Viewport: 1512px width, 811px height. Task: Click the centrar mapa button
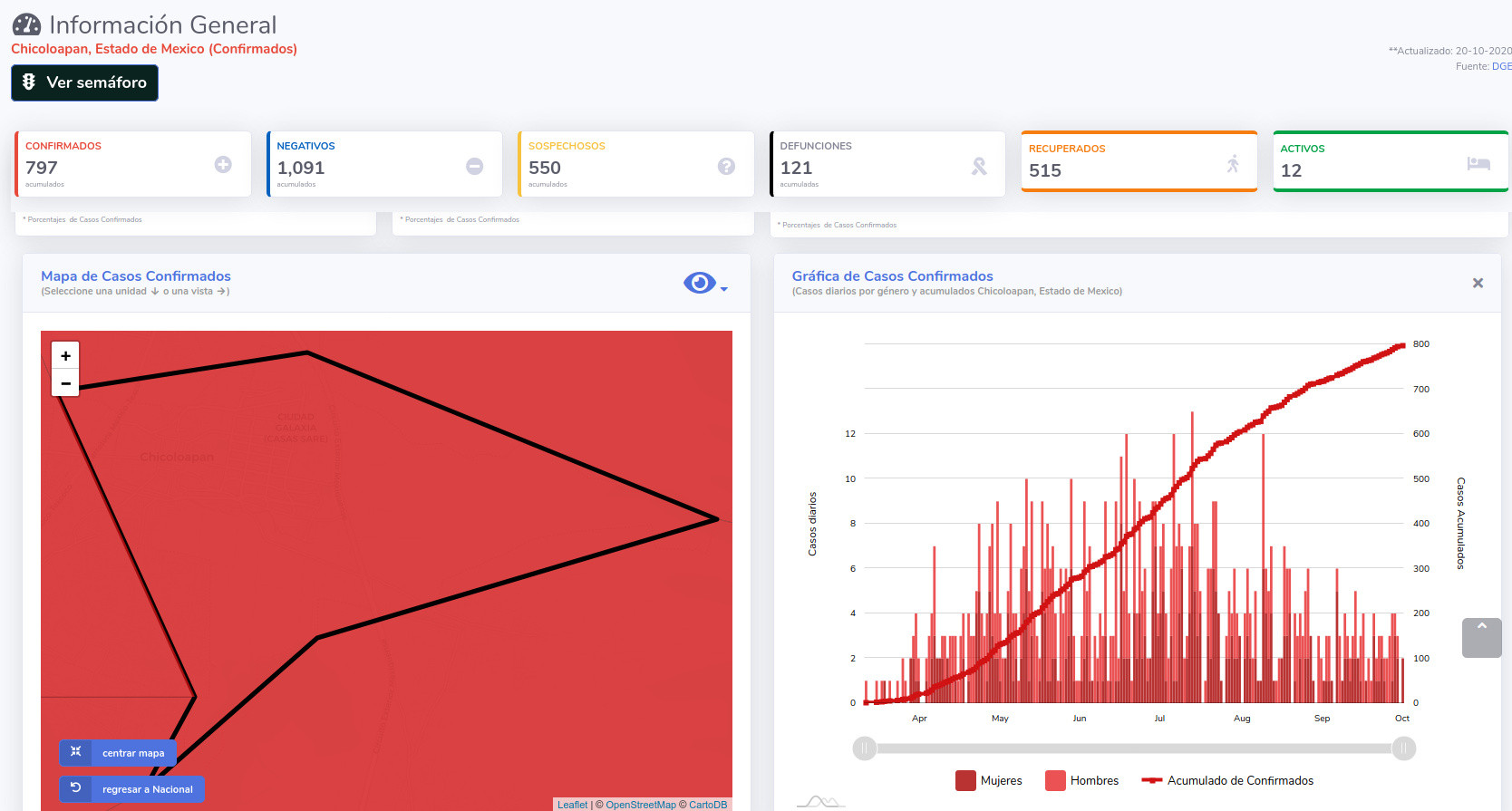tap(118, 753)
